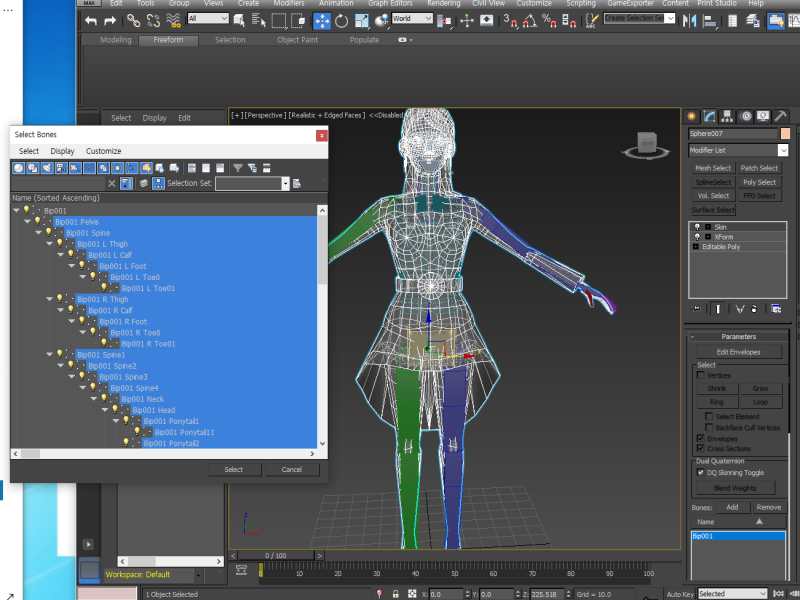This screenshot has height=600, width=800.
Task: Click the Undo arrow in main toolbar
Action: pos(91,20)
